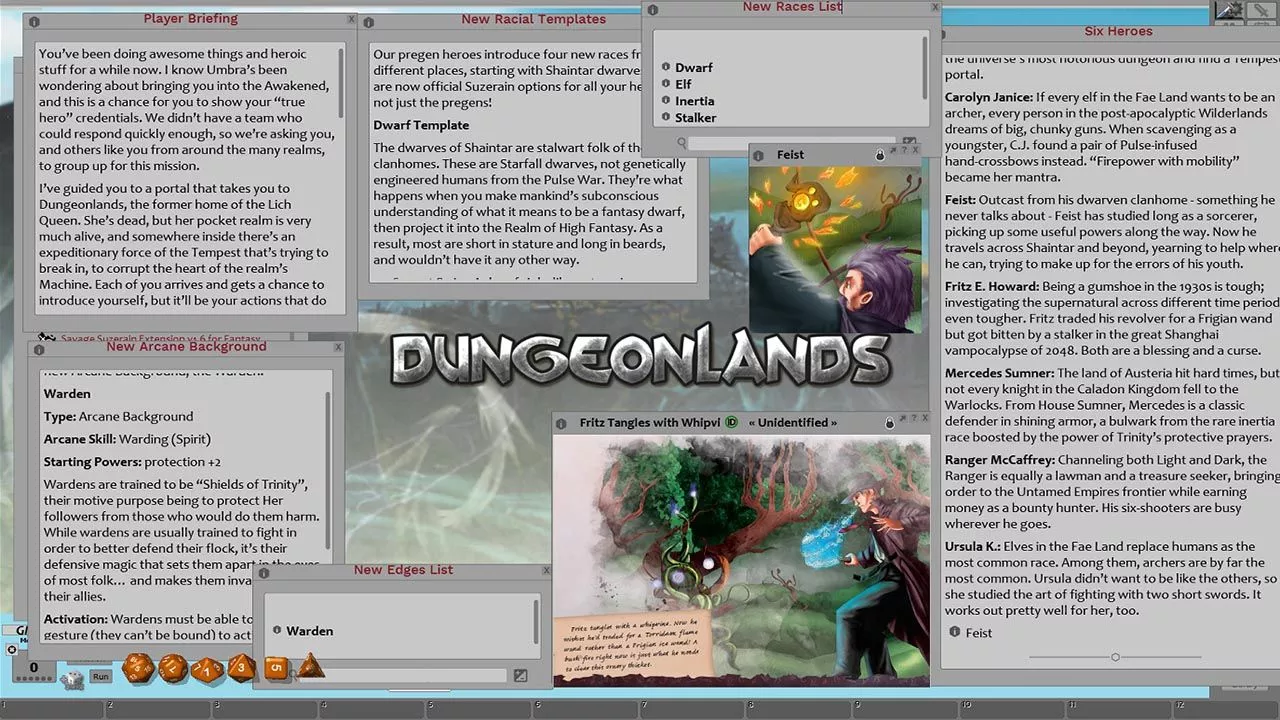
Task: Toggle the lock on the Feist image window
Action: click(880, 155)
